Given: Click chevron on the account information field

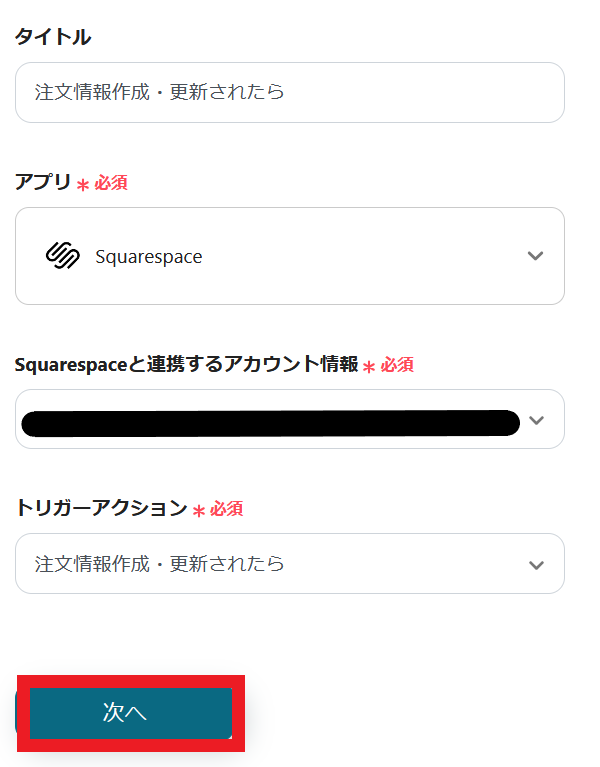Looking at the screenshot, I should point(537,420).
